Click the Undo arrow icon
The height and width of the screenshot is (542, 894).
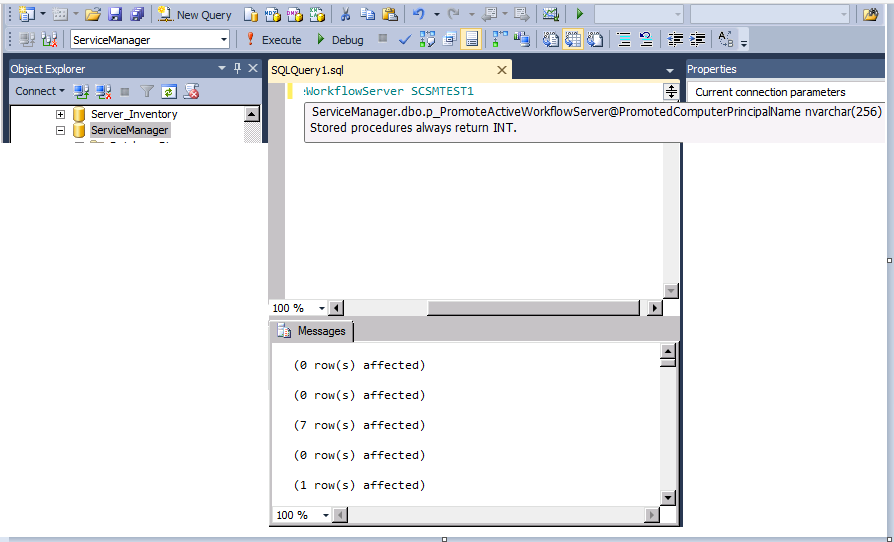tap(419, 14)
